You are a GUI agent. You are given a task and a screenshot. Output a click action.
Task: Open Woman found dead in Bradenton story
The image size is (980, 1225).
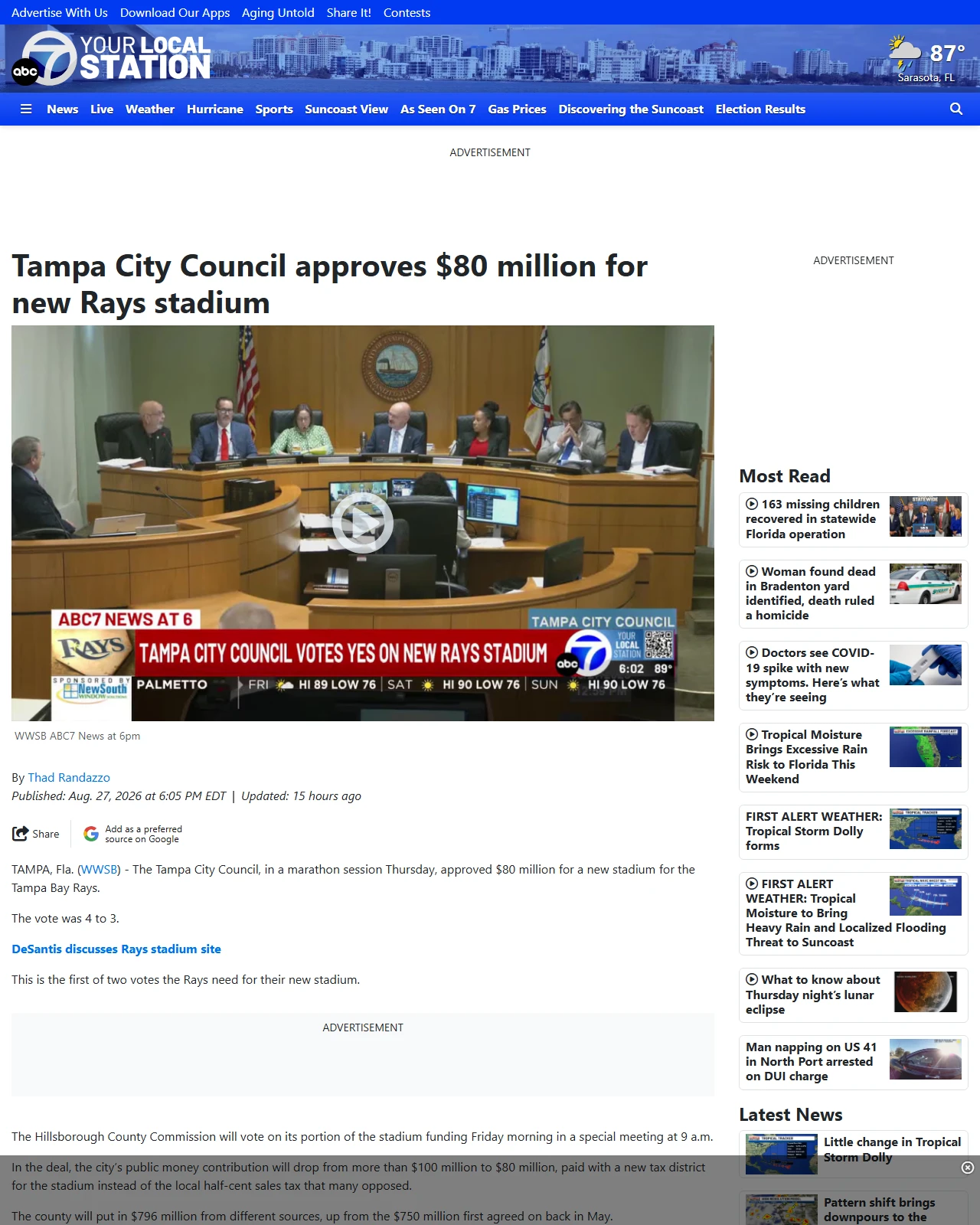tap(812, 593)
